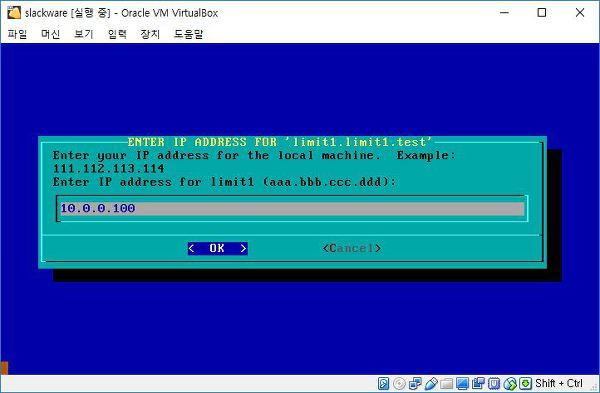
Task: Click the mouse integration status icon
Action: 510,383
